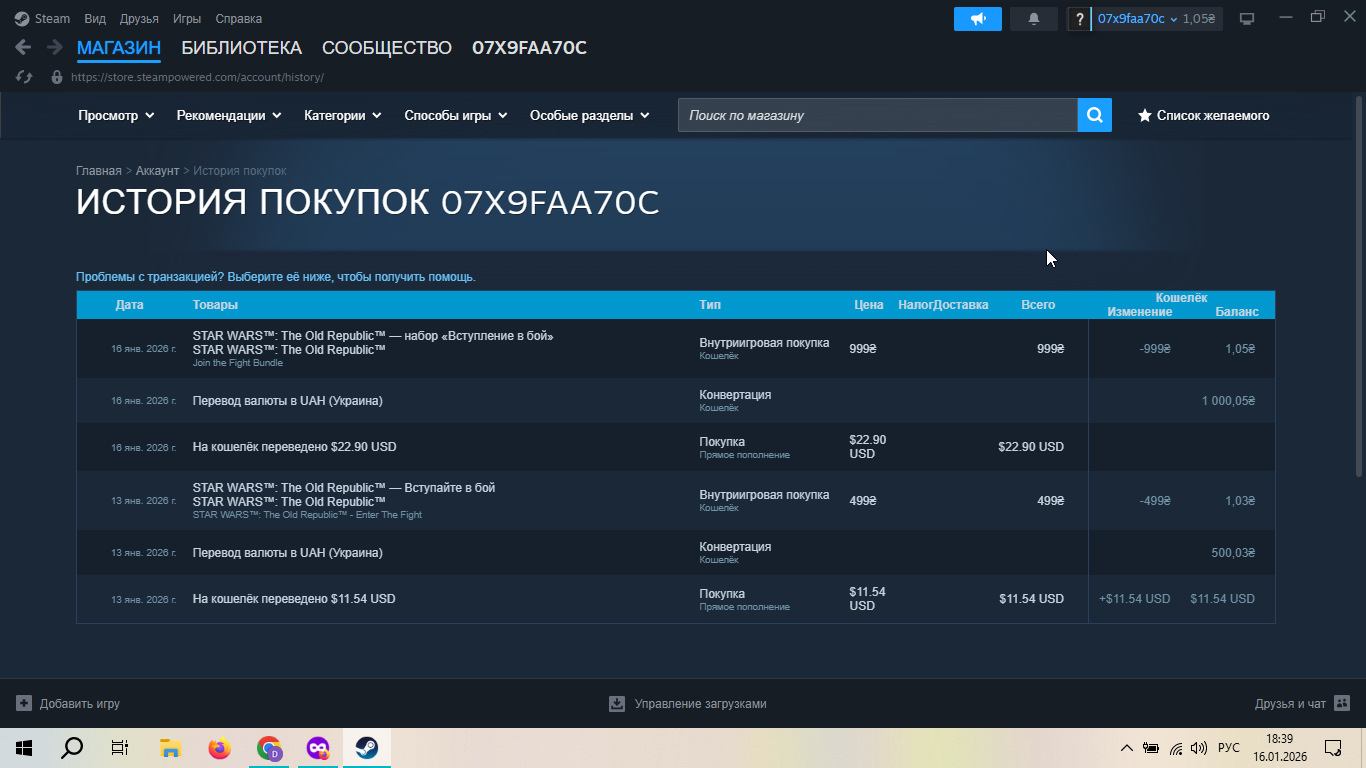
Task: Switch to the МАГАЗИН tab
Action: [x=119, y=47]
